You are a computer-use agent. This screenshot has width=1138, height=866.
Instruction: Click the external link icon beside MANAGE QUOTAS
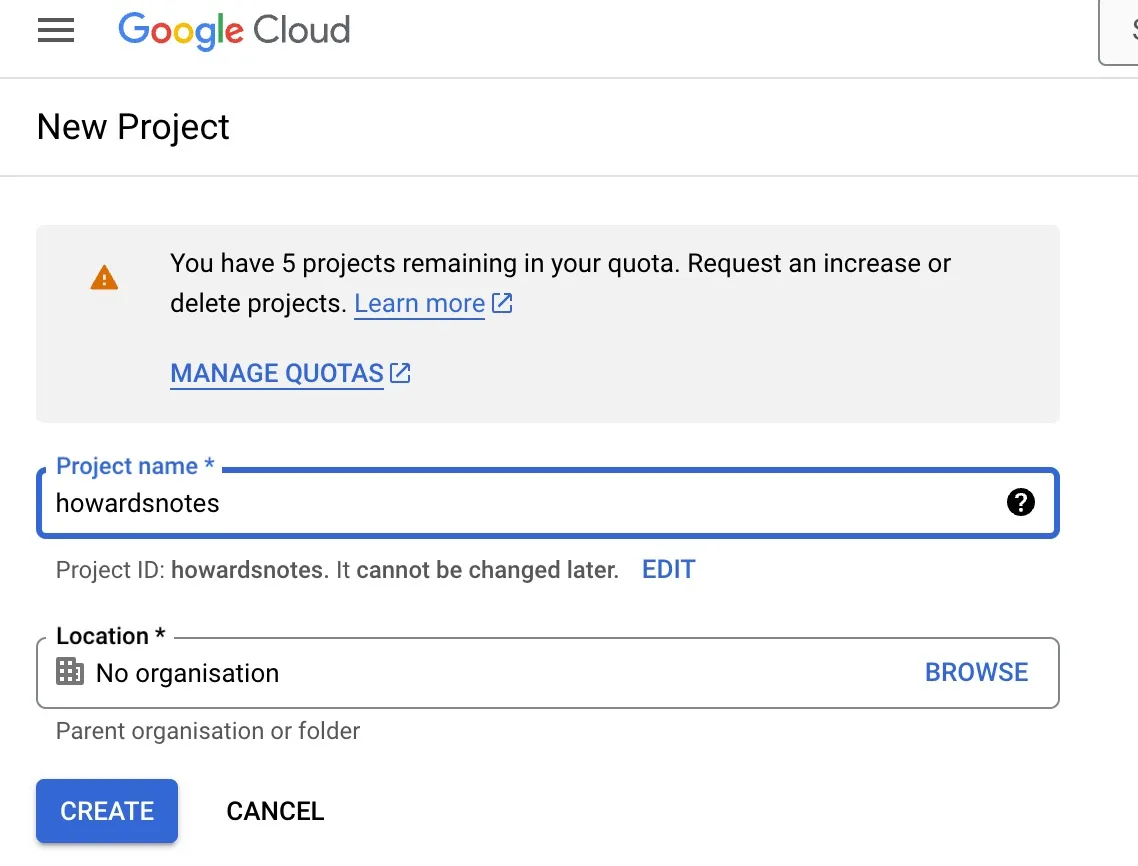coord(400,372)
